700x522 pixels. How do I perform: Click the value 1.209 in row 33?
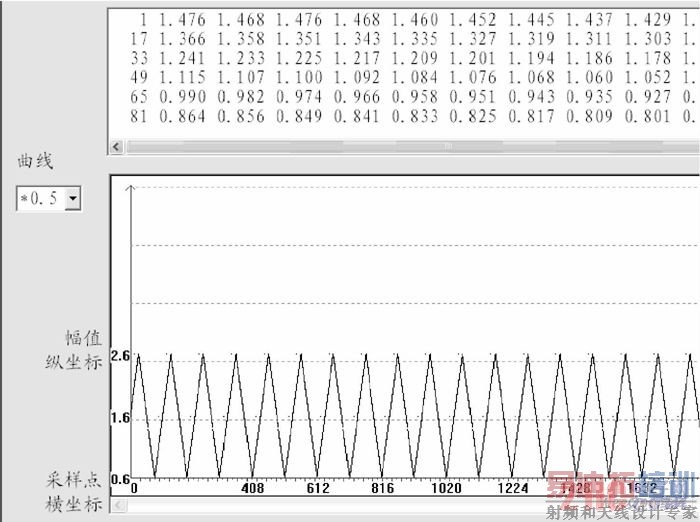point(415,58)
